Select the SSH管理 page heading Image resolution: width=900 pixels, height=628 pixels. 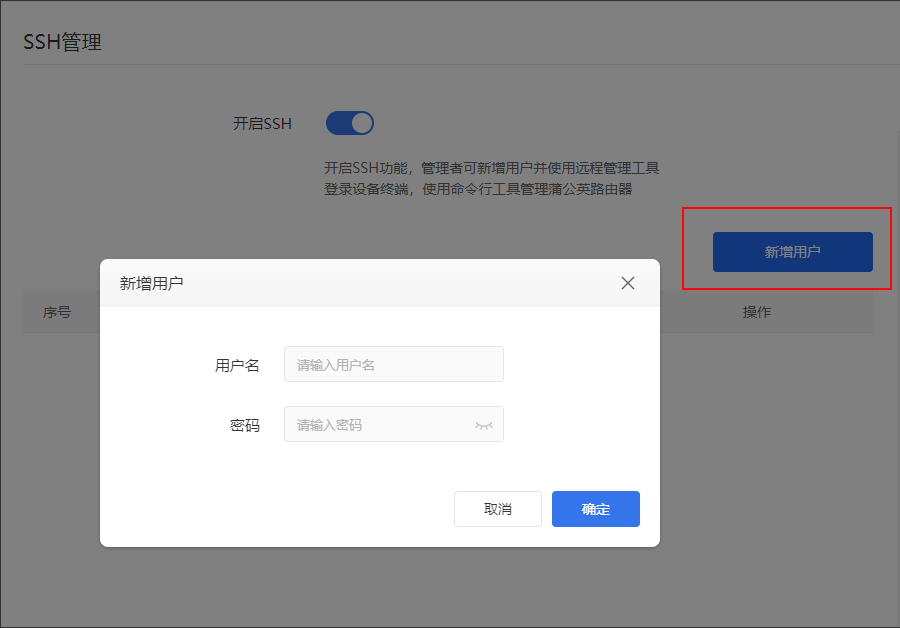[x=62, y=42]
